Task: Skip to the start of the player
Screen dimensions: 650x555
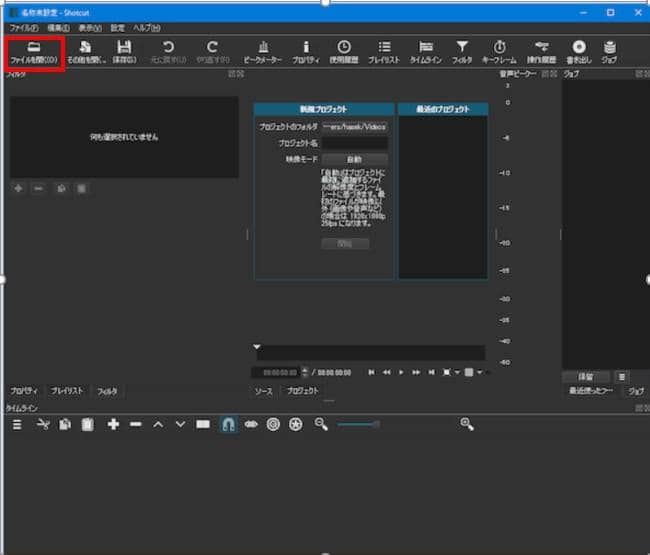Action: (x=371, y=372)
